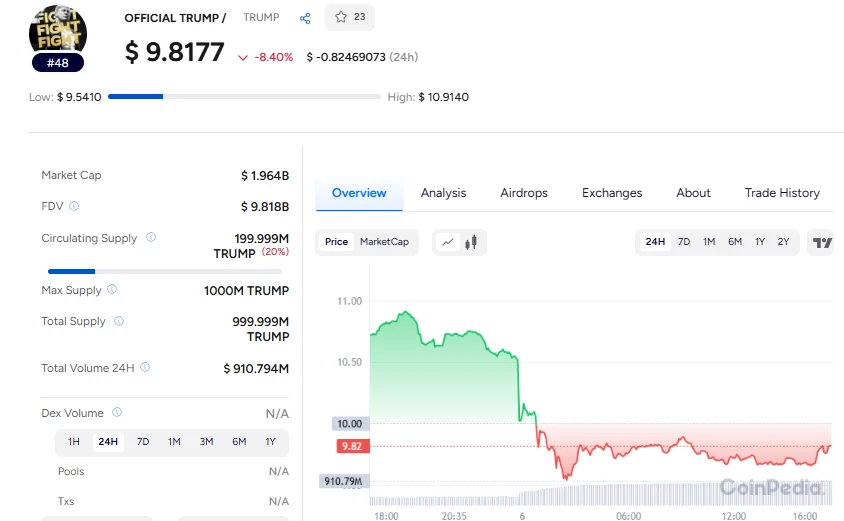
Task: Select Price chart toggle
Action: pyautogui.click(x=336, y=242)
